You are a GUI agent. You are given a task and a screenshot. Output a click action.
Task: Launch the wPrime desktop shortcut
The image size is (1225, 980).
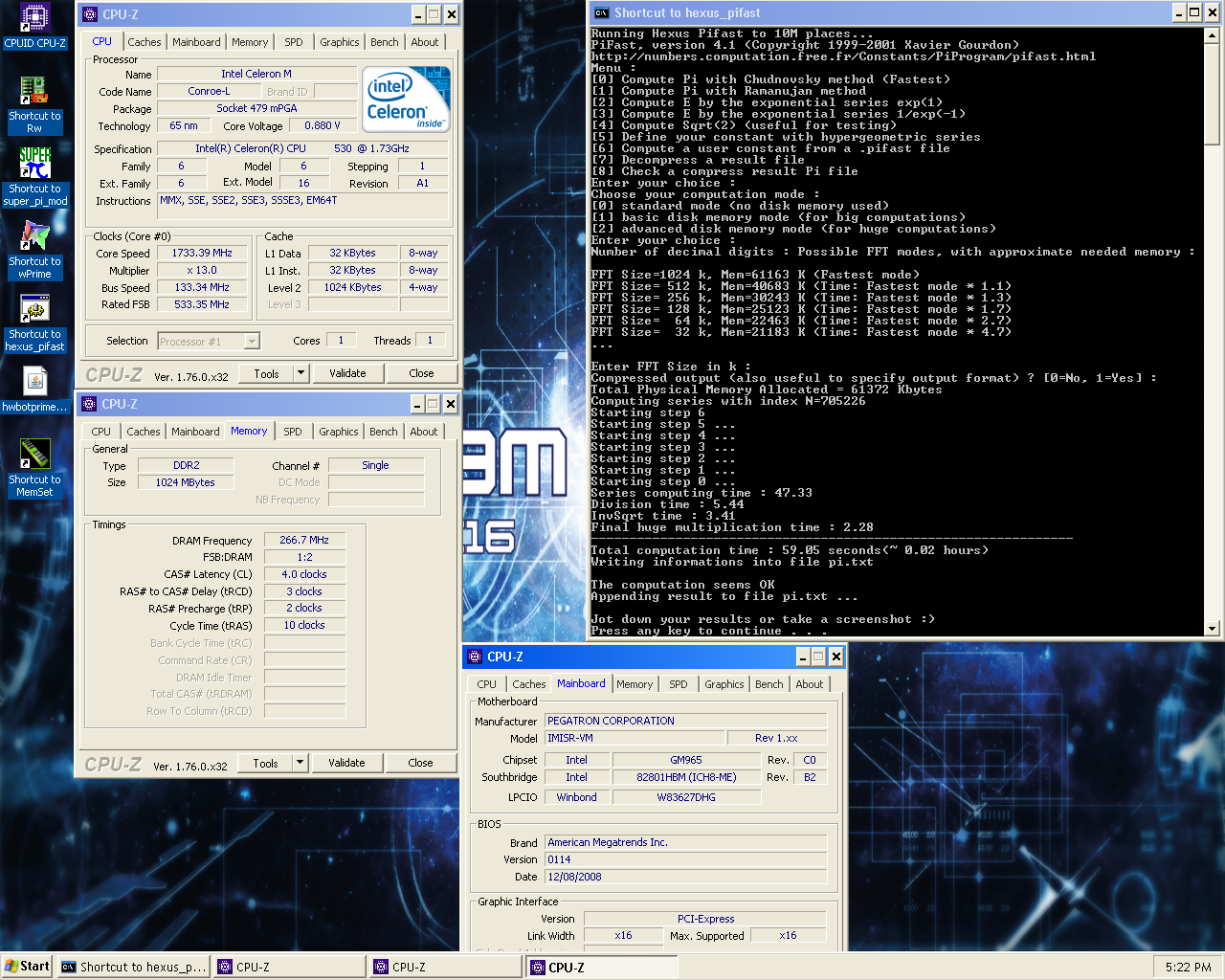pyautogui.click(x=34, y=249)
